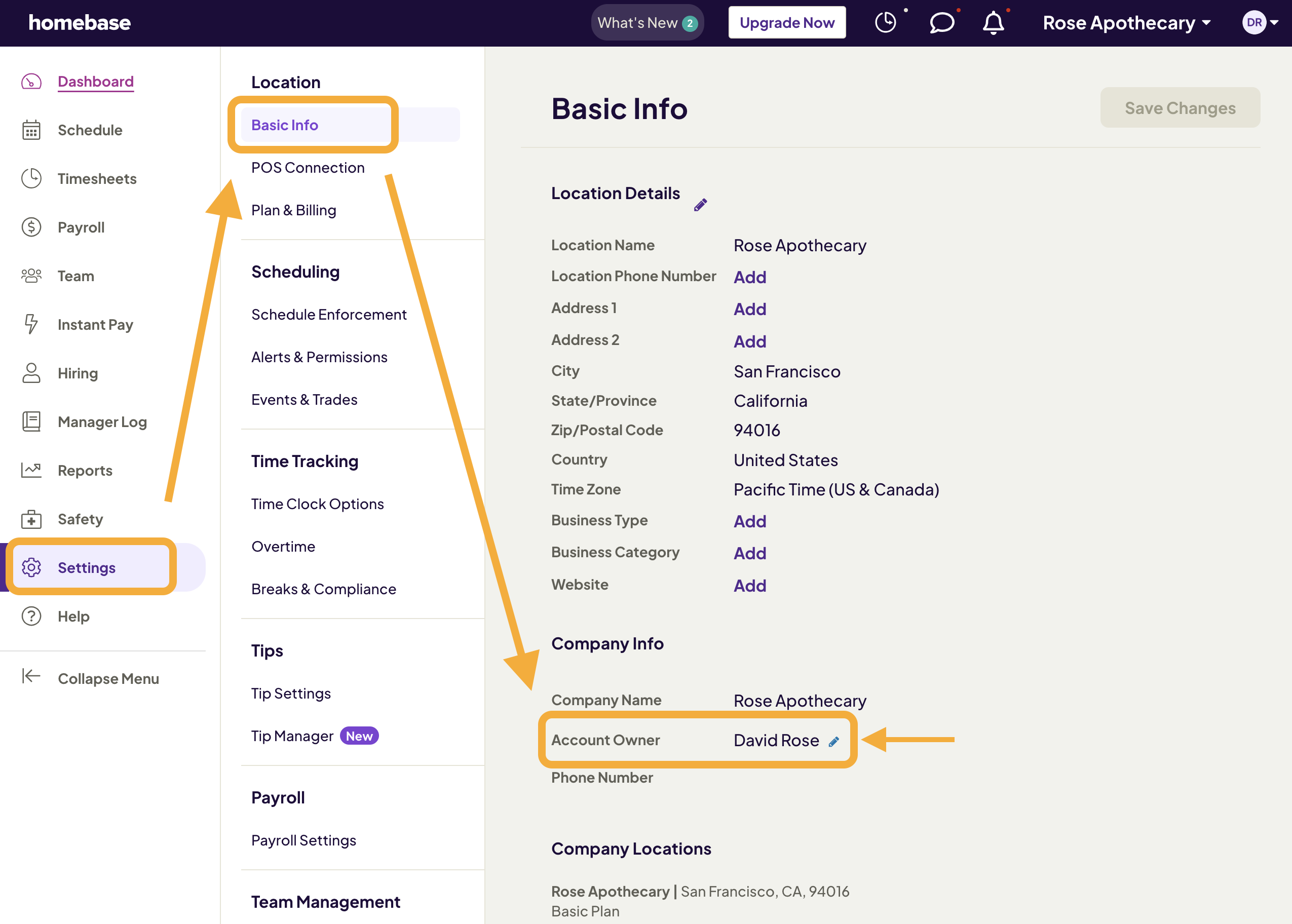1292x924 pixels.
Task: Open the notifications bell icon
Action: [x=994, y=23]
